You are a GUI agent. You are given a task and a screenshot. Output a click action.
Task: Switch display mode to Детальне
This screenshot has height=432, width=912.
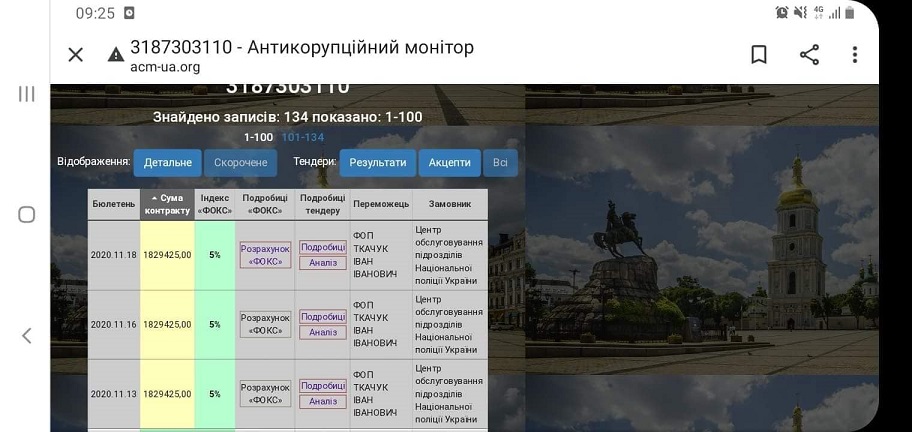[168, 162]
